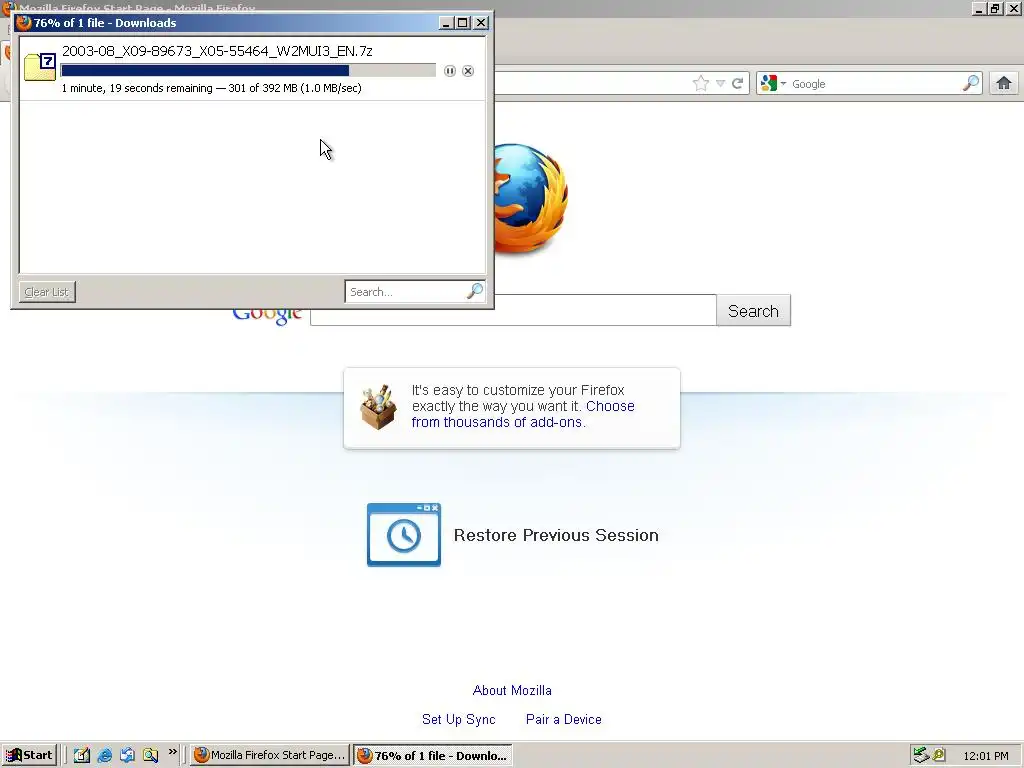Viewport: 1024px width, 768px height.
Task: Click the Firefox icon in Downloads title bar
Action: [x=24, y=23]
